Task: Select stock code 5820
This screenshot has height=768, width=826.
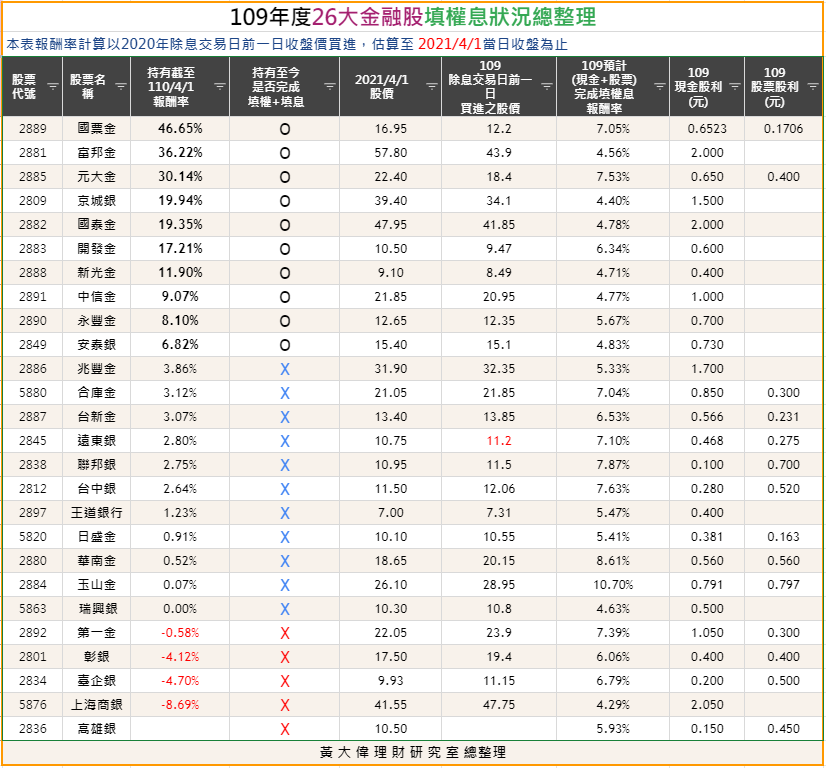Action: point(33,537)
